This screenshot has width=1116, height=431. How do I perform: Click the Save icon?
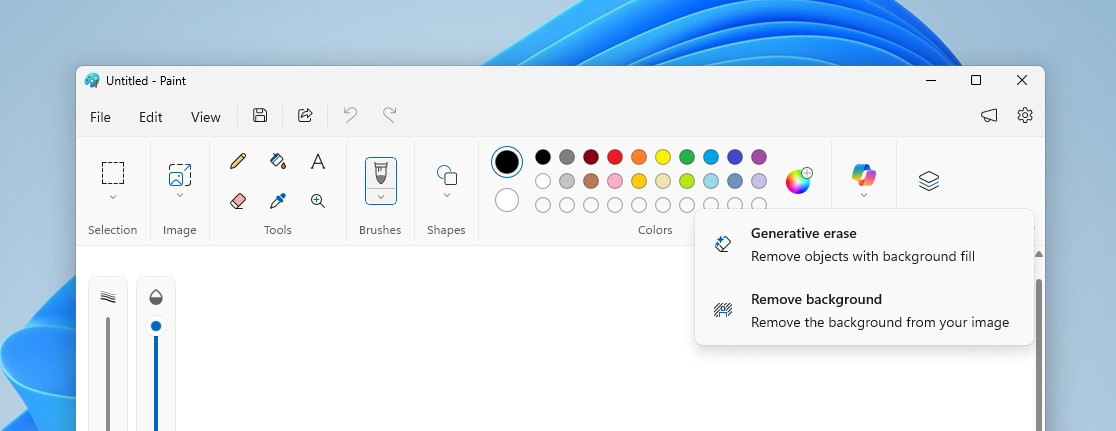coord(260,116)
